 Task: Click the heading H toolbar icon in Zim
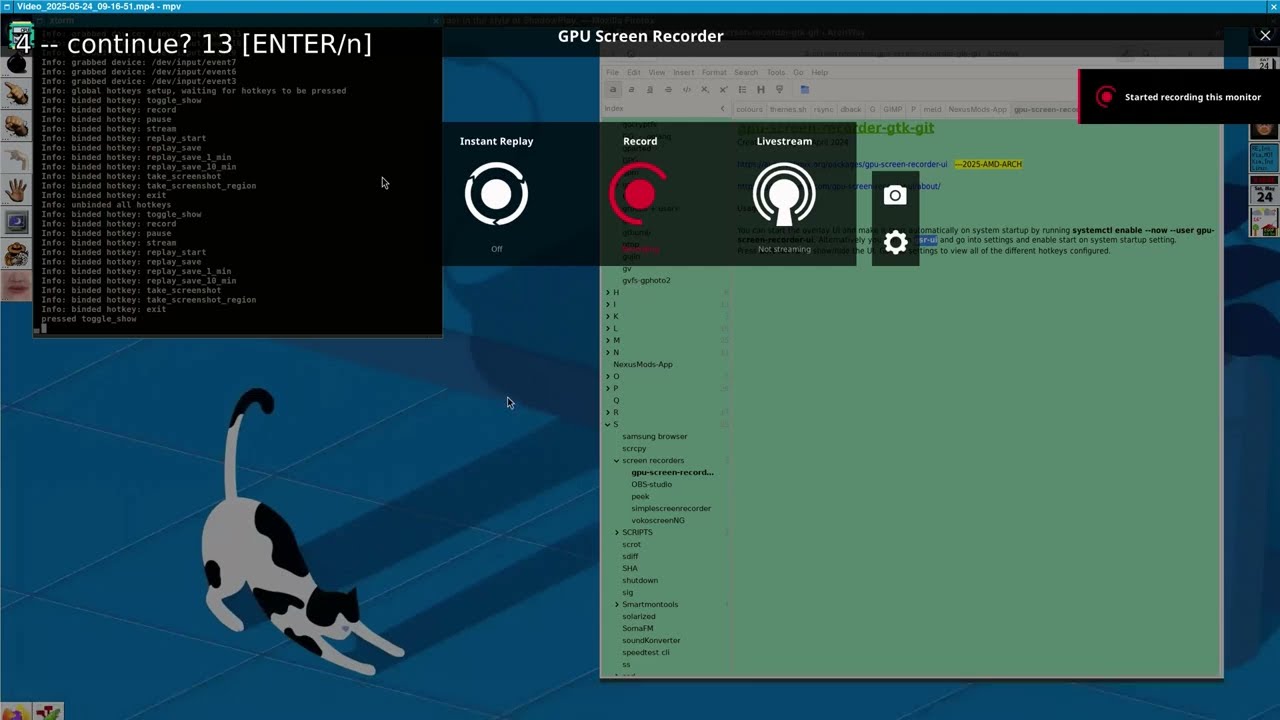click(761, 89)
